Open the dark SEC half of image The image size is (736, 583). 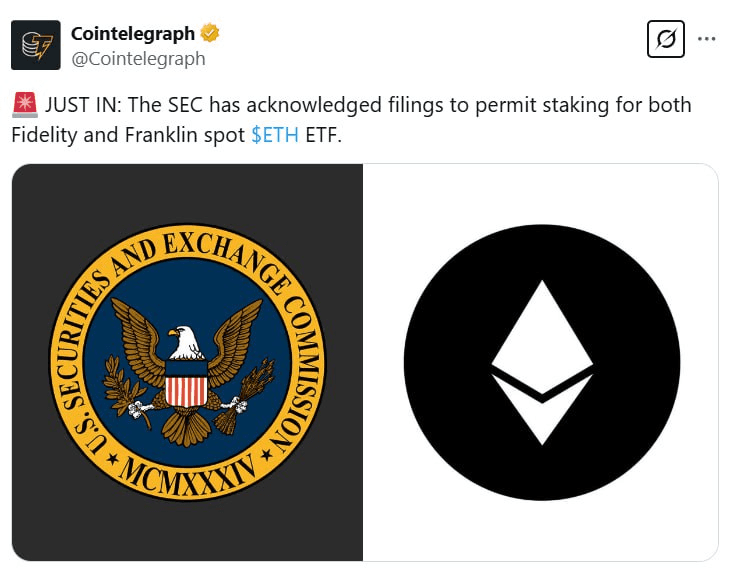(x=187, y=362)
